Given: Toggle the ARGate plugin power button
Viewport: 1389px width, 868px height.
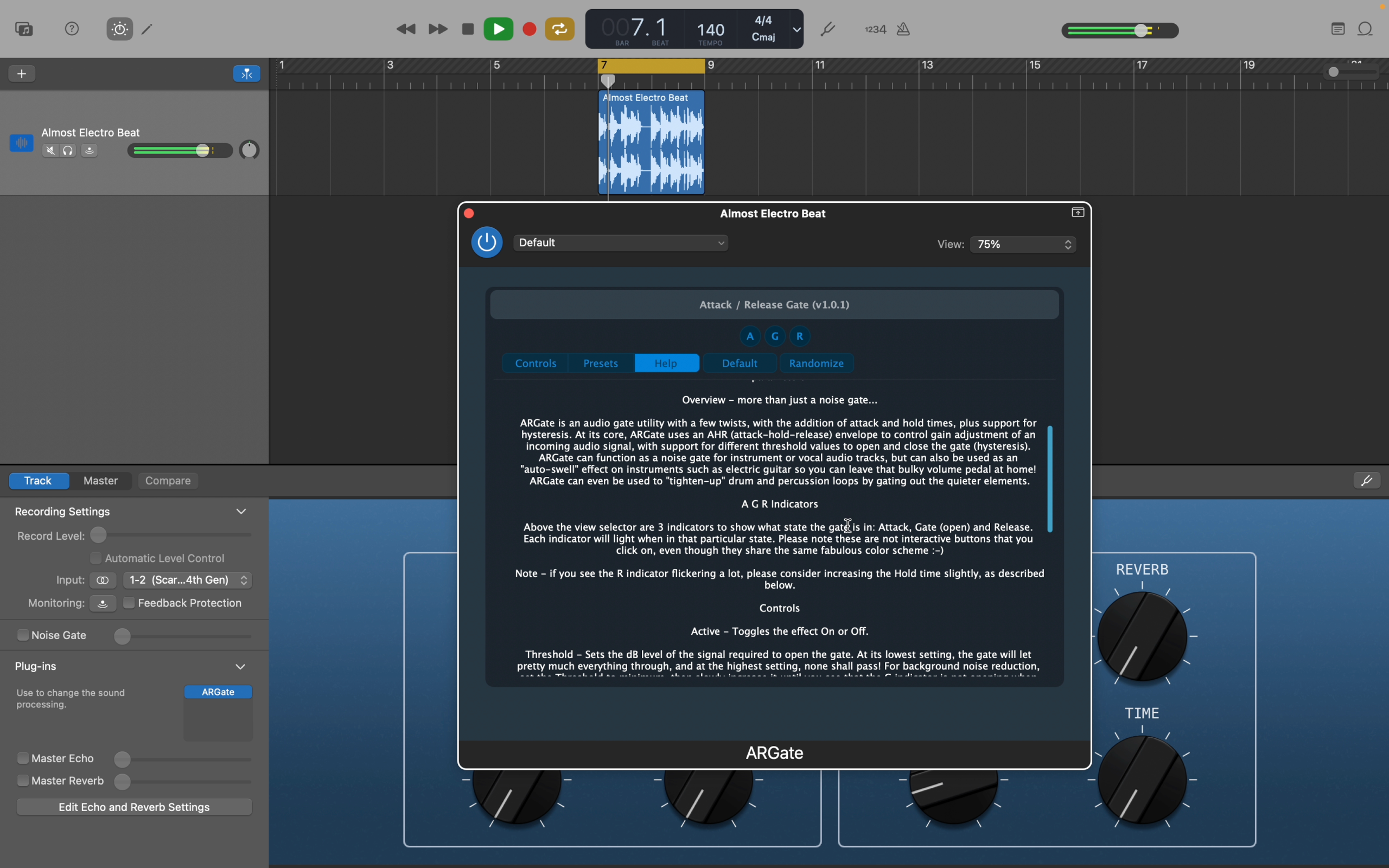Looking at the screenshot, I should (487, 242).
